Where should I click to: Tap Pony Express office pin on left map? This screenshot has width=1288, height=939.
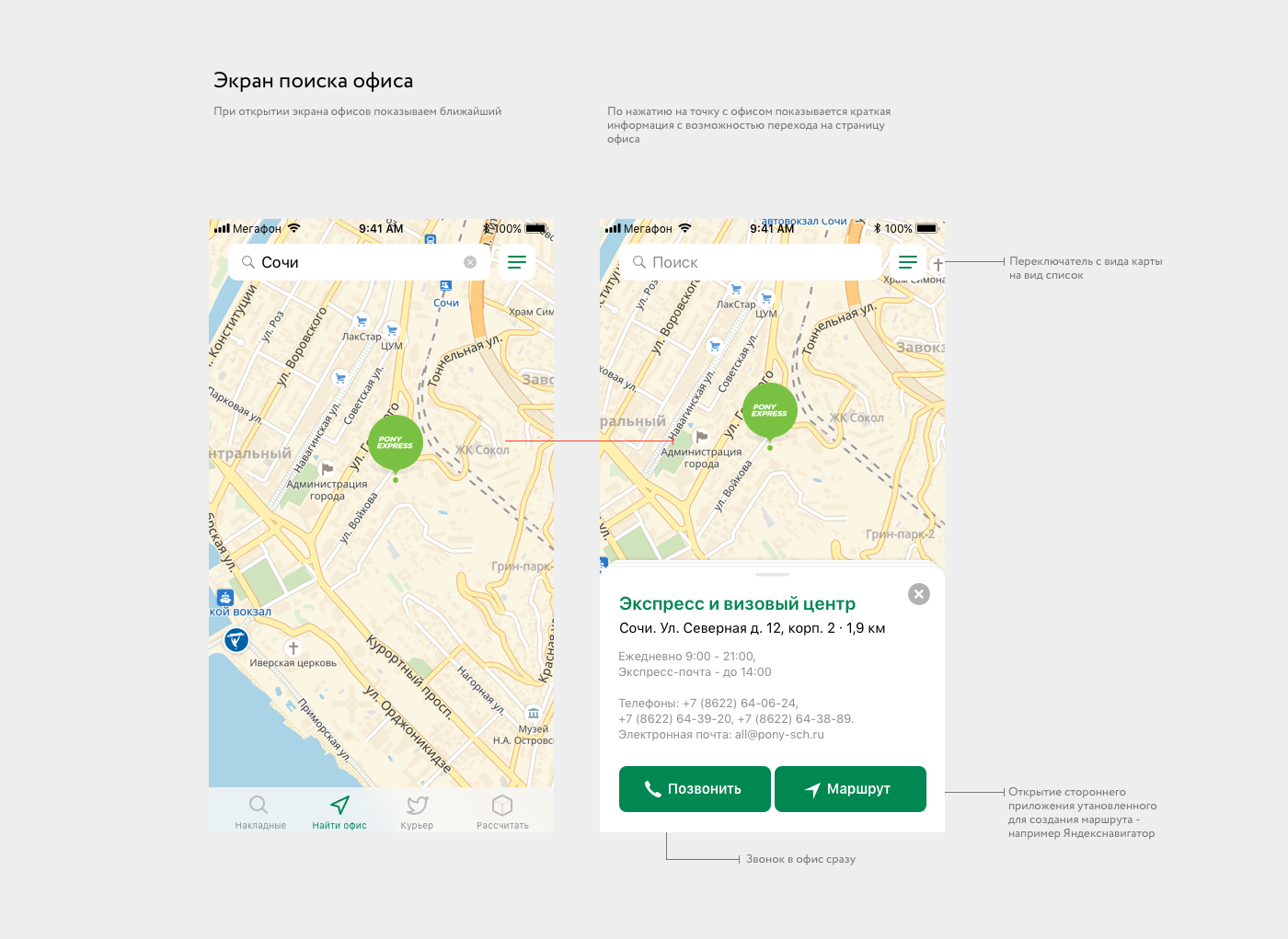pos(396,443)
